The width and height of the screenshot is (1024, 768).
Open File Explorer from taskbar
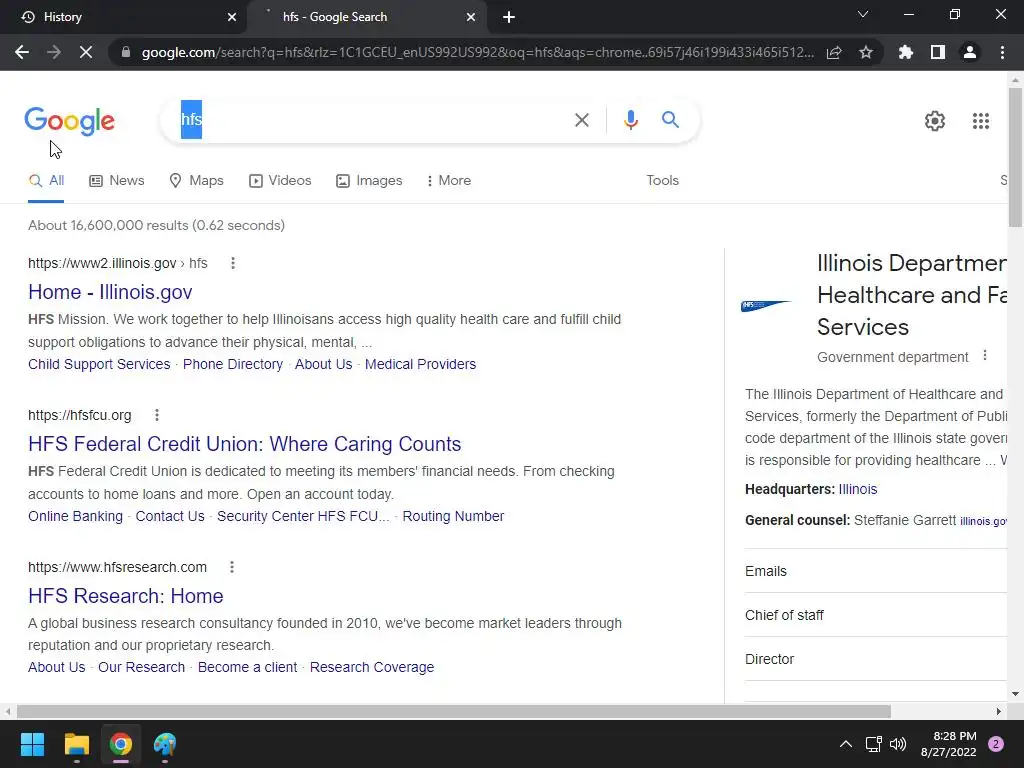76,744
